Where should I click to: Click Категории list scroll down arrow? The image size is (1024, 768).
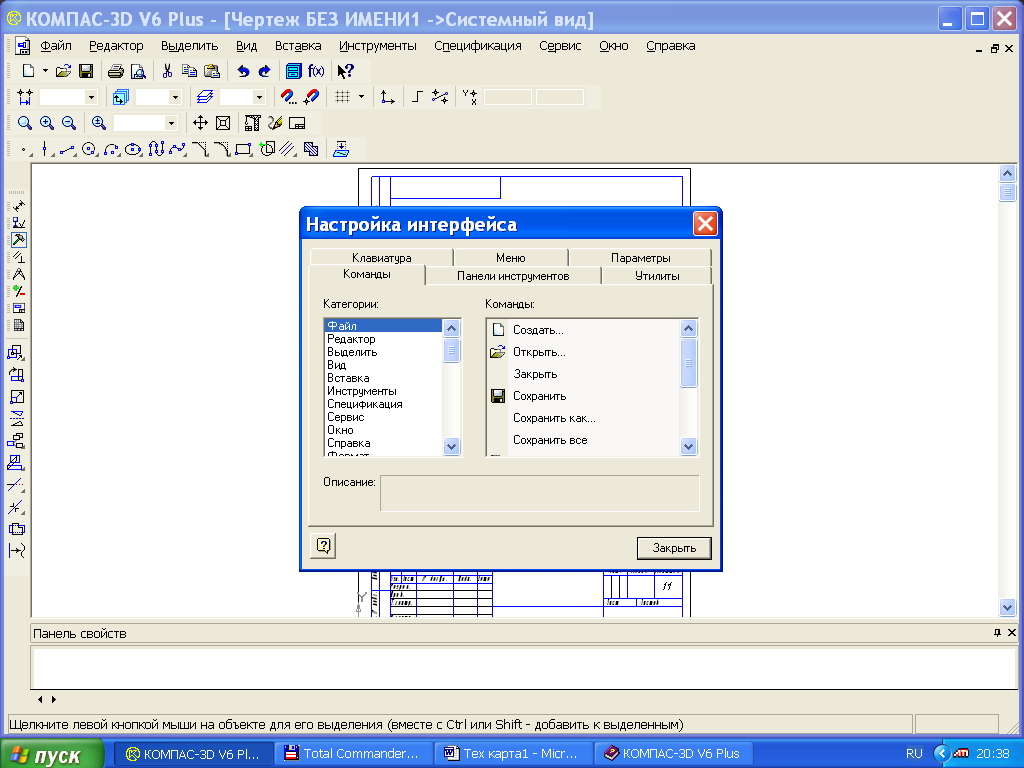pos(451,447)
